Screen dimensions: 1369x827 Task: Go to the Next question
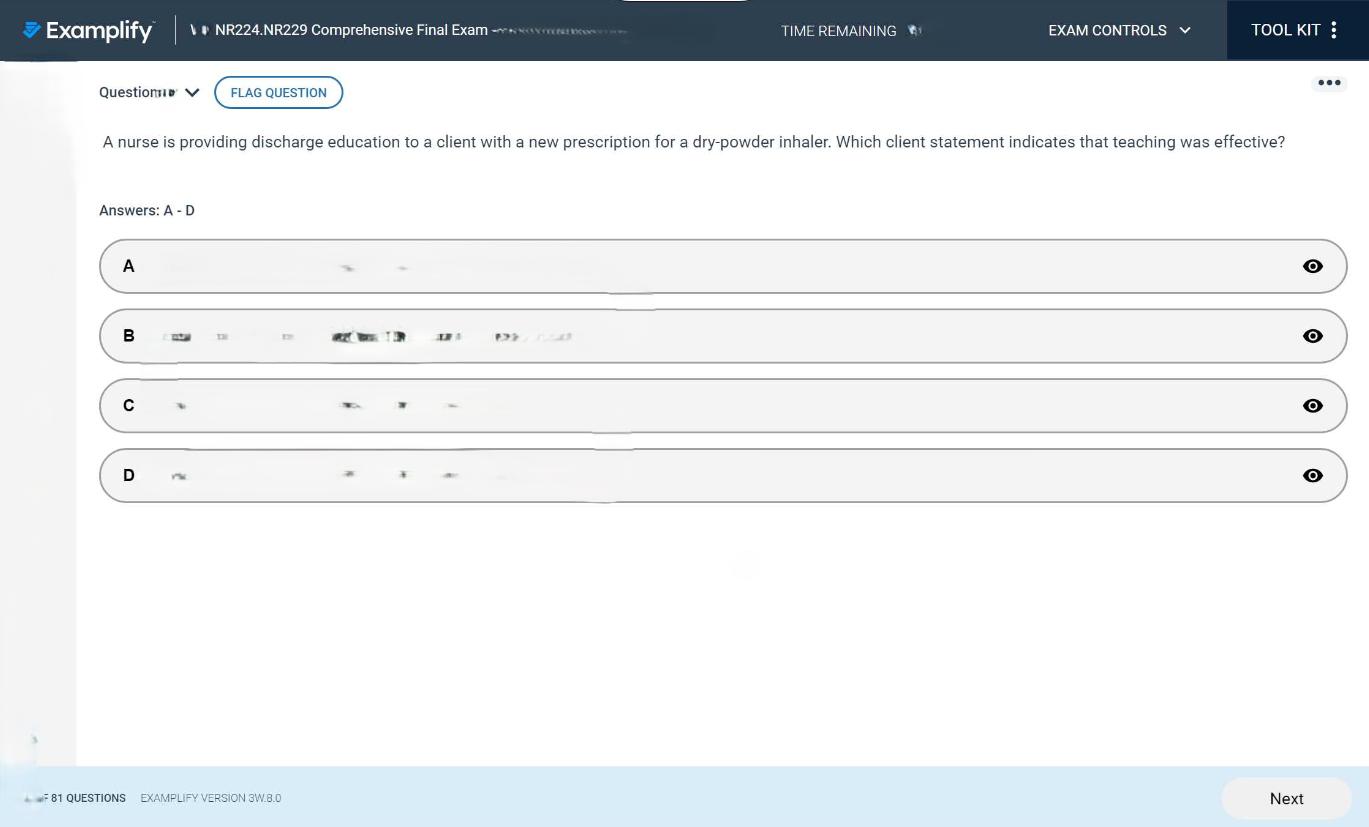pos(1286,798)
